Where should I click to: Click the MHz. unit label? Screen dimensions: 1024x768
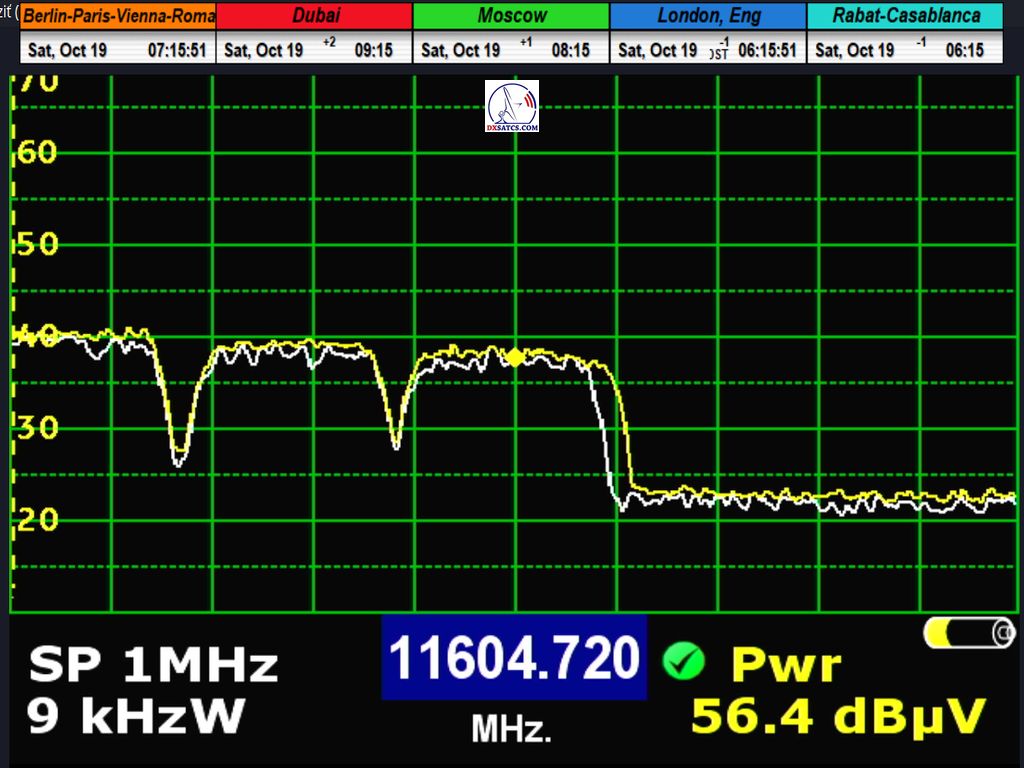tap(511, 729)
